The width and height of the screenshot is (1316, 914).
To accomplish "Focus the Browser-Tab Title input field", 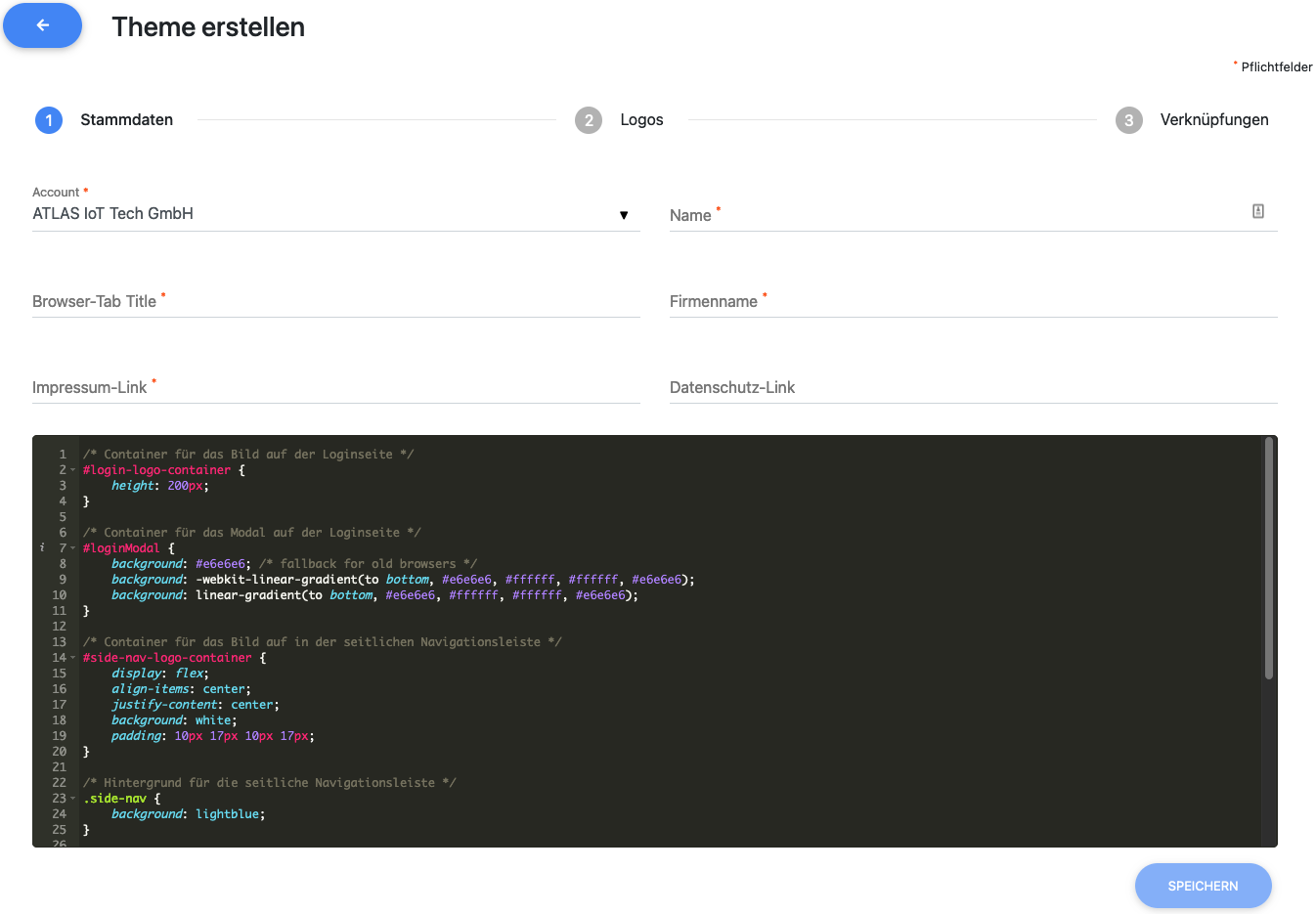I will 335,301.
